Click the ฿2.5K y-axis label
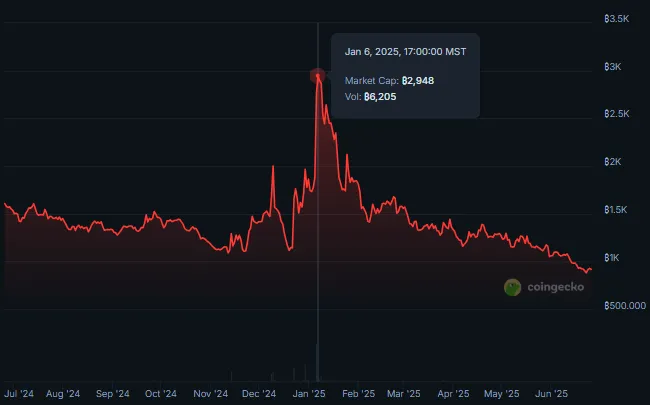Viewport: 650px width, 405px height. click(617, 114)
